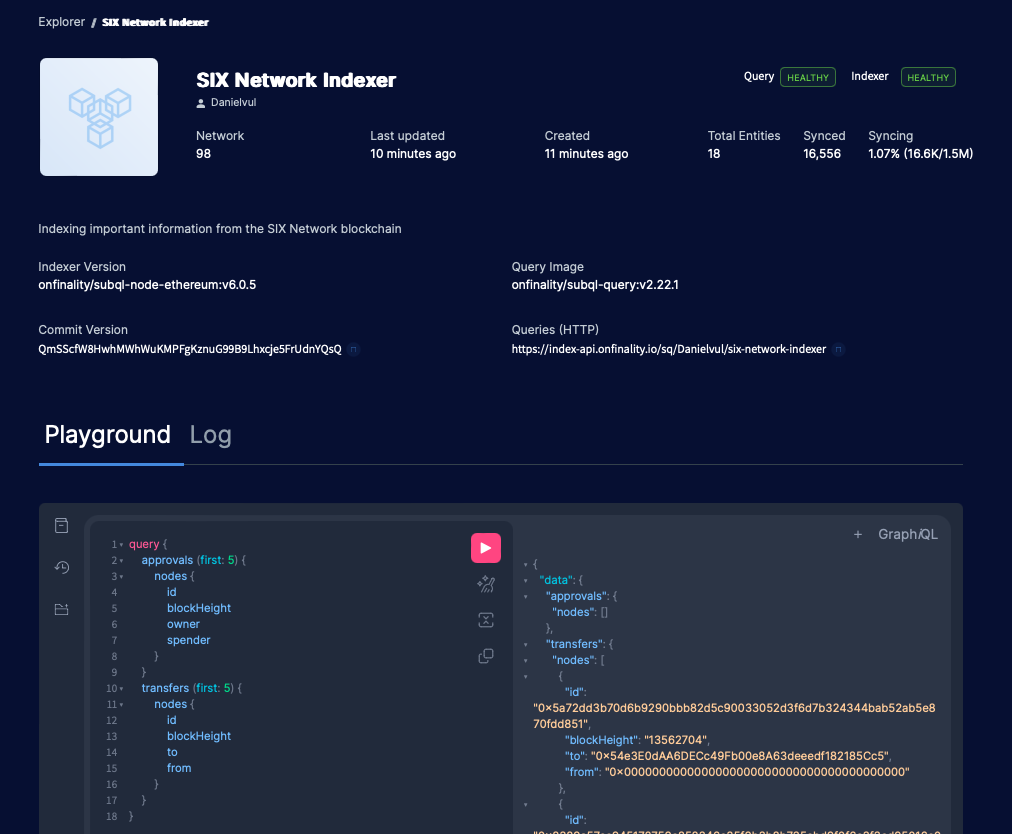Collapse the "transfers" node in the response

tap(525, 643)
